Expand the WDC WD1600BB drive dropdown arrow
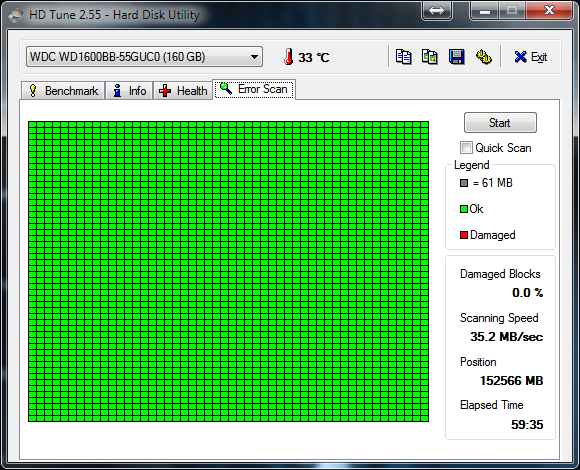Viewport: 580px width, 470px height. coord(254,57)
